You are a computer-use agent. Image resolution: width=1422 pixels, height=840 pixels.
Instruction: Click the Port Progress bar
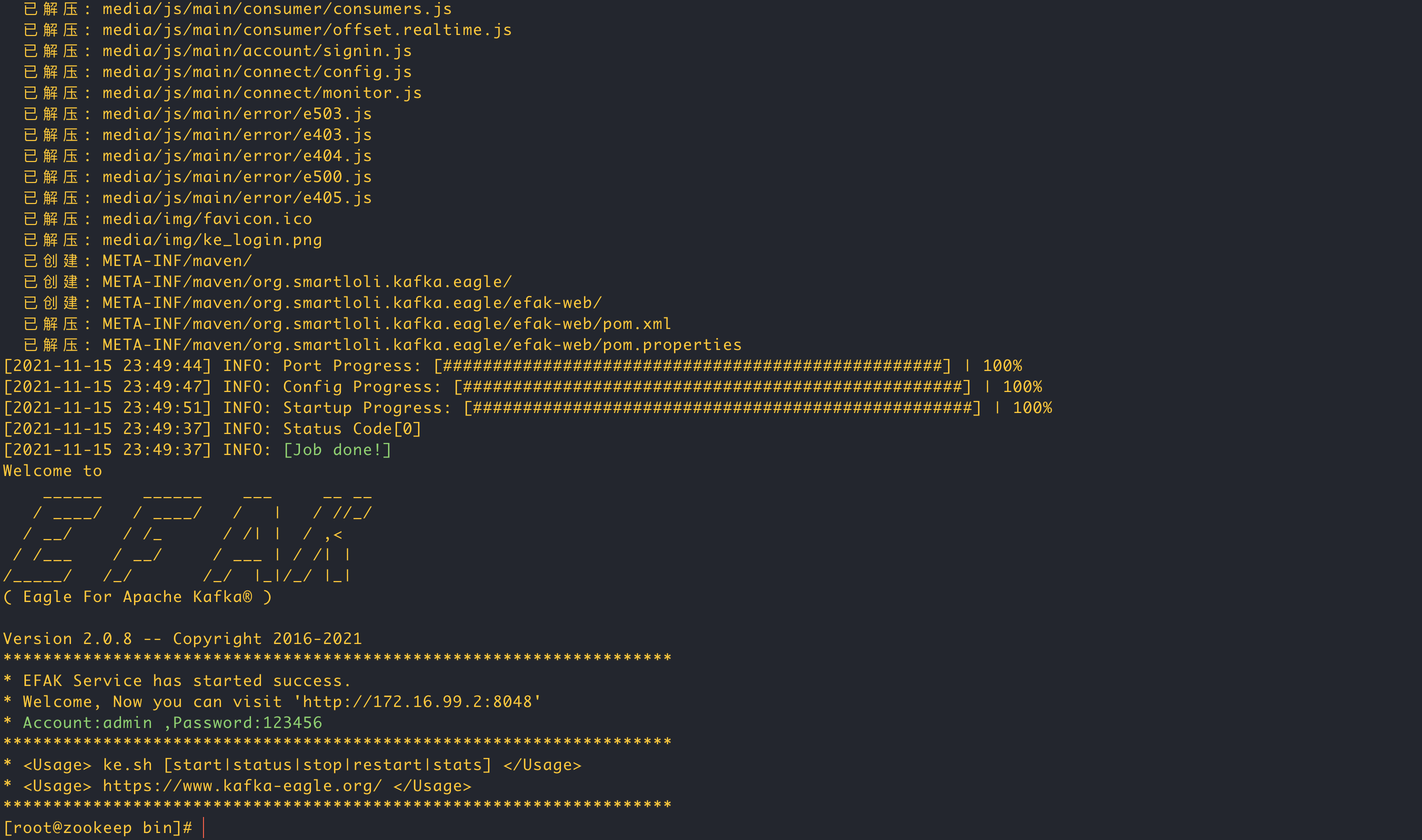pos(692,366)
